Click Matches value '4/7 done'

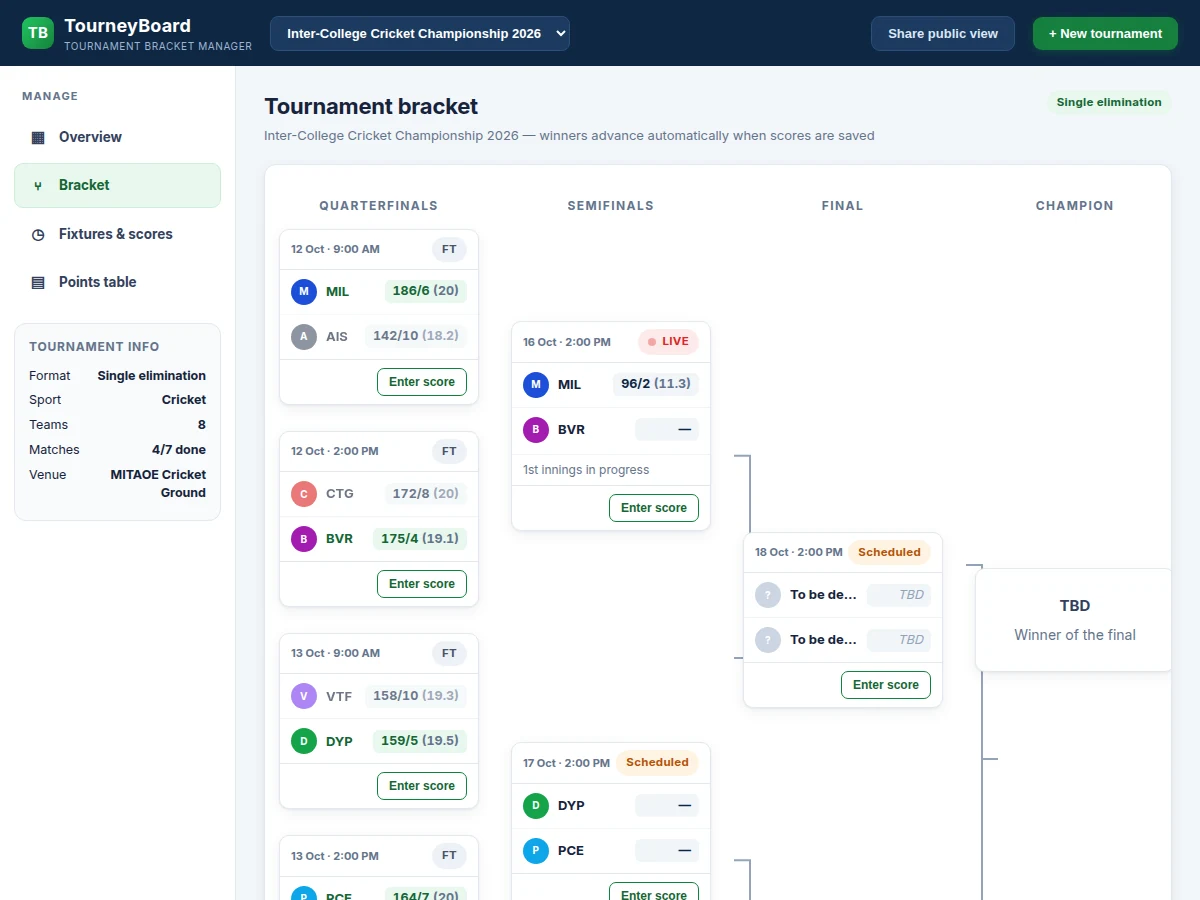click(x=179, y=450)
